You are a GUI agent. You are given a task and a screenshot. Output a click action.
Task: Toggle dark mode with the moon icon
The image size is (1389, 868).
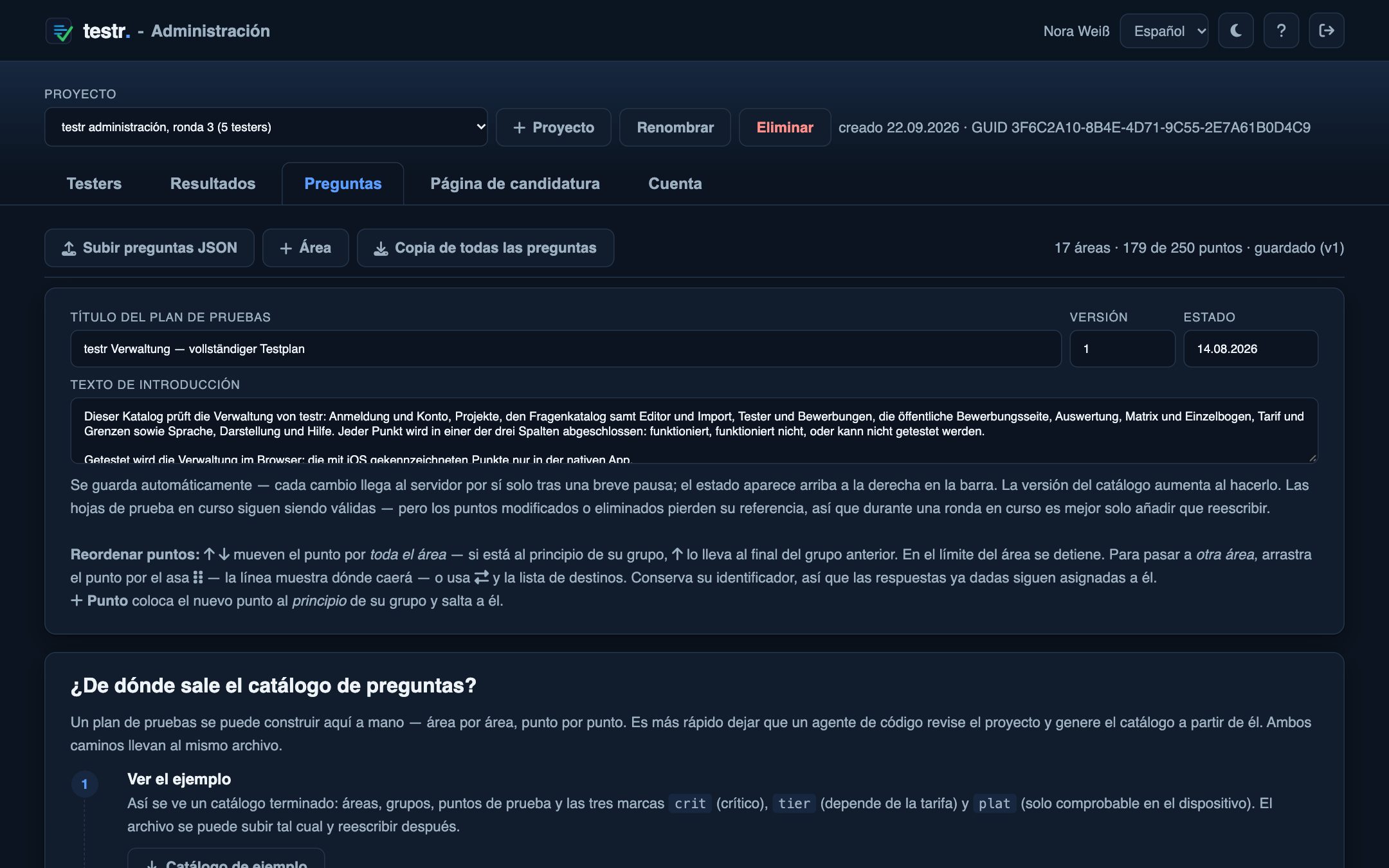[x=1236, y=31]
